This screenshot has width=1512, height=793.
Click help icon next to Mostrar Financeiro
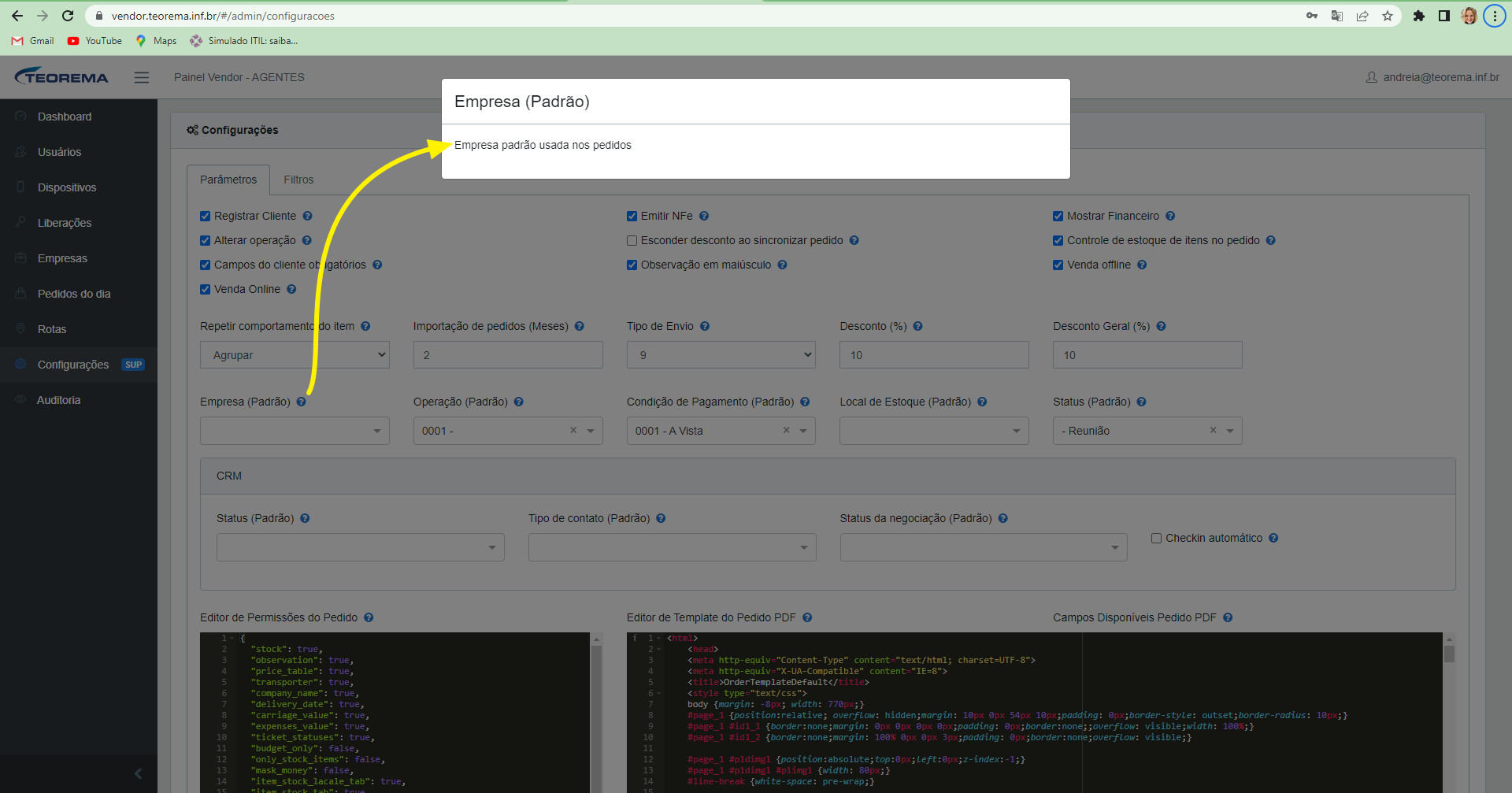[x=1170, y=216]
